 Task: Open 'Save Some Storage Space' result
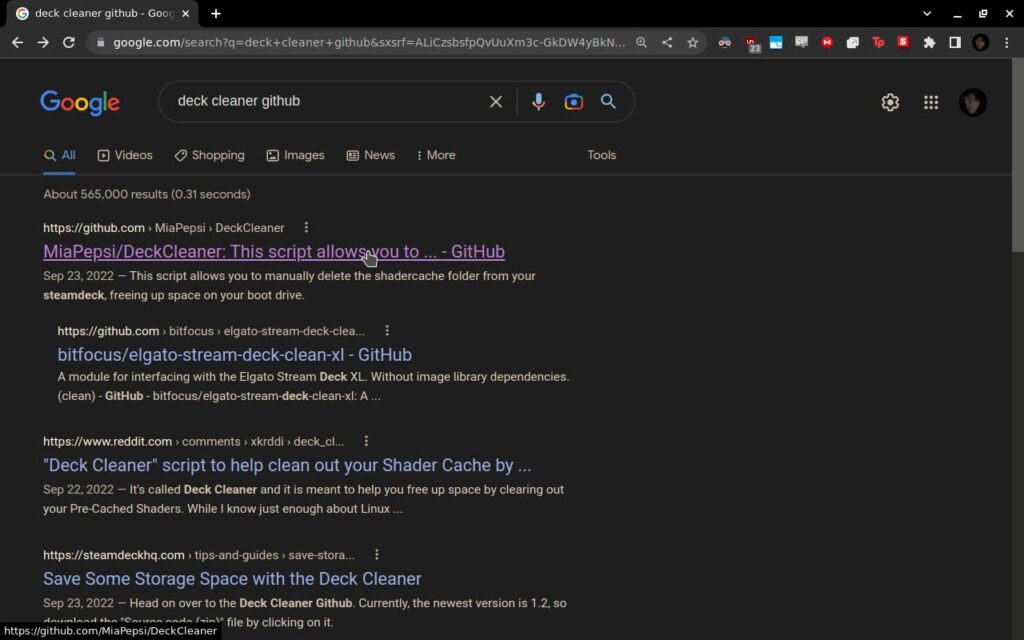pos(232,579)
